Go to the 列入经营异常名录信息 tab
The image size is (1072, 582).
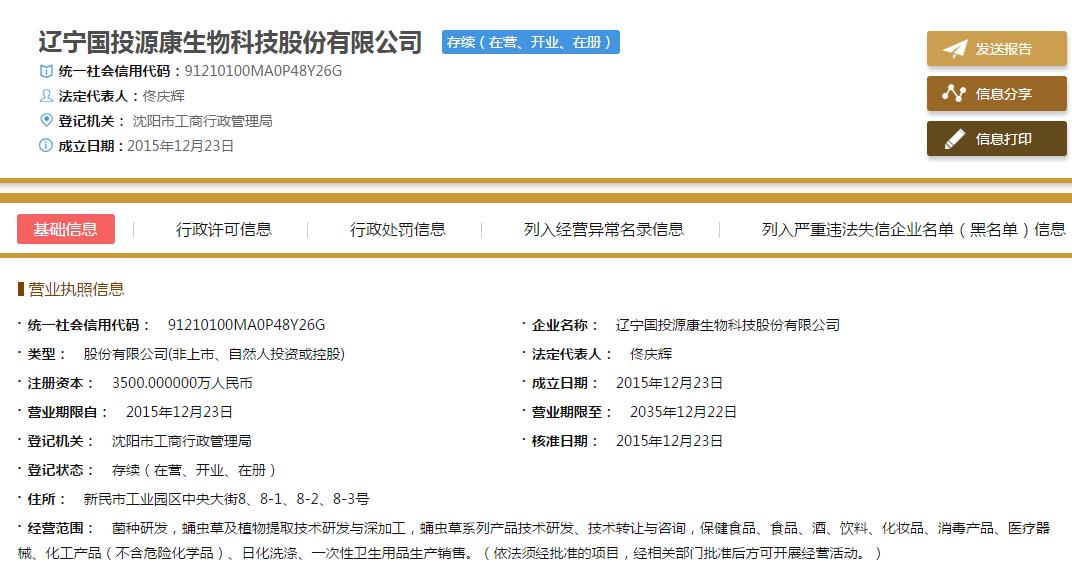point(604,229)
